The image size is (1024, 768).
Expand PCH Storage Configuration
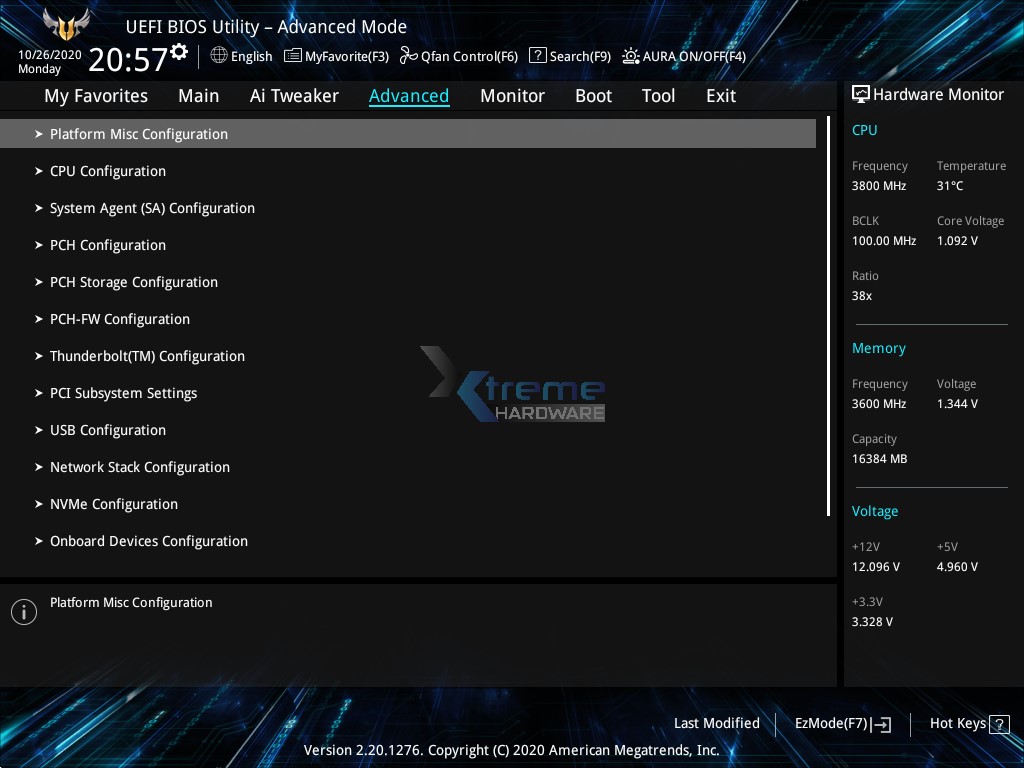(134, 282)
